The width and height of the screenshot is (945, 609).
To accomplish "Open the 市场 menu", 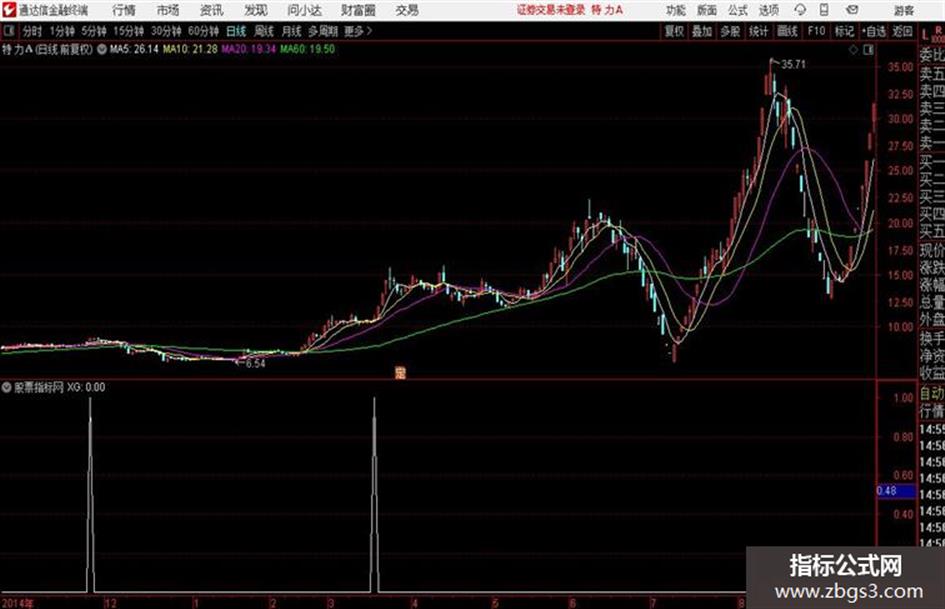I will tap(168, 10).
